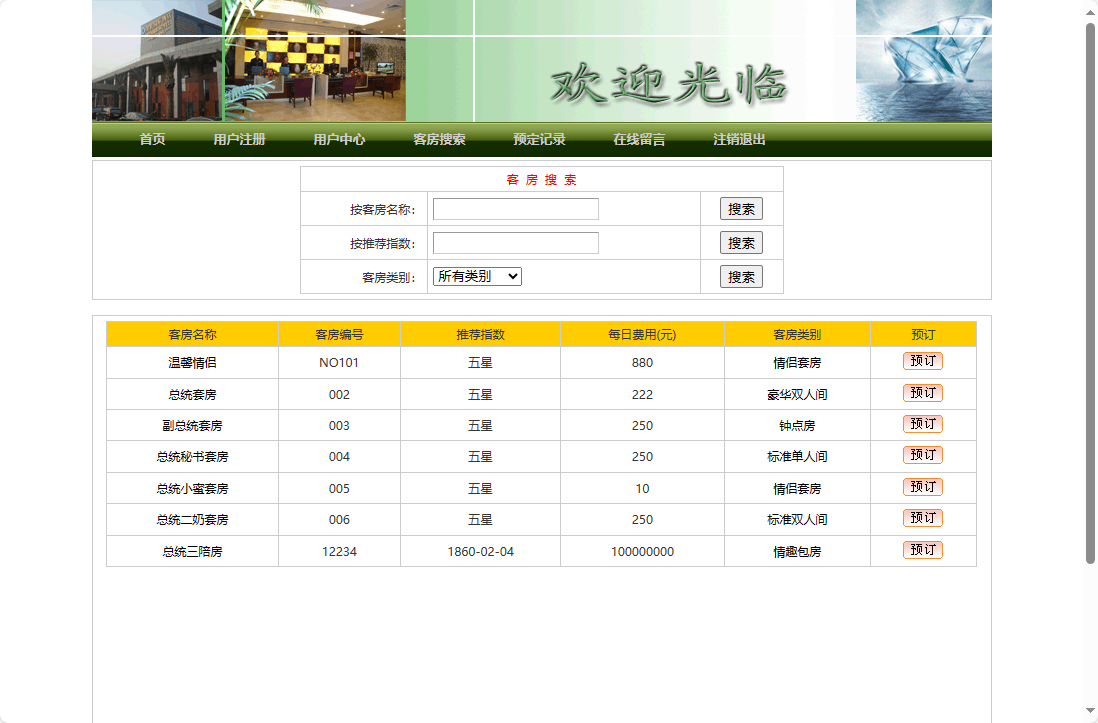Viewport: 1098px width, 723px height.
Task: Reserve 总统套房 using its 预订 button
Action: tap(922, 393)
